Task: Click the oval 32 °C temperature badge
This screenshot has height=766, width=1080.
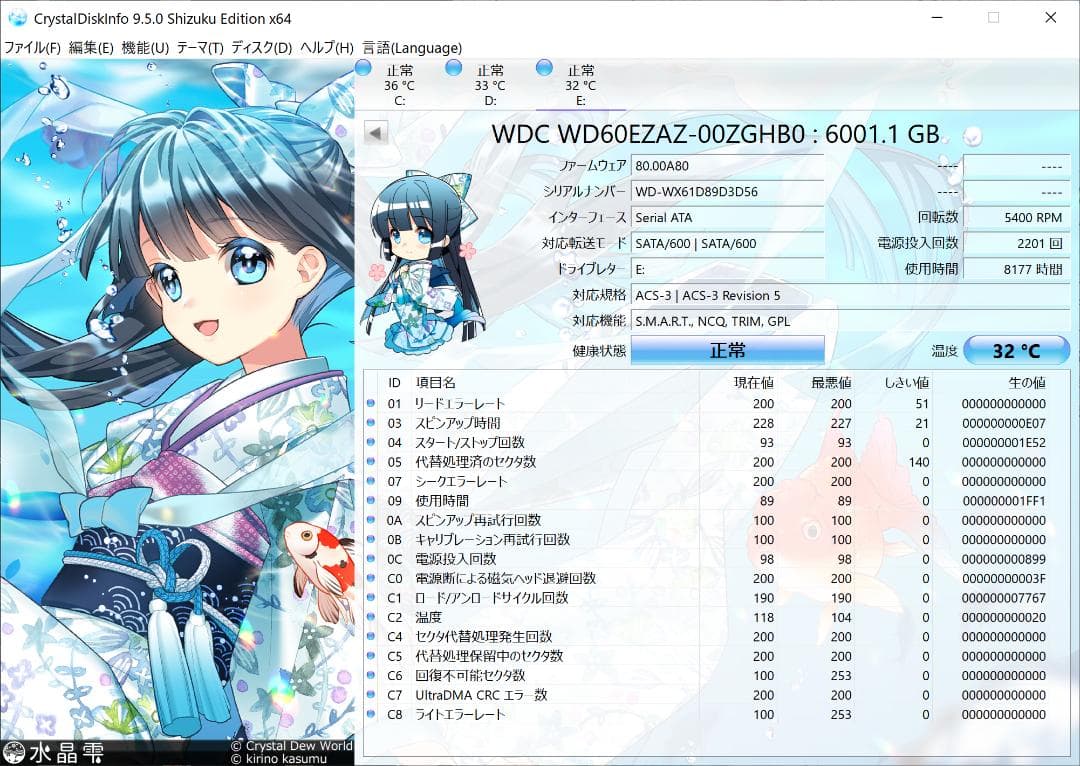Action: coord(1016,350)
